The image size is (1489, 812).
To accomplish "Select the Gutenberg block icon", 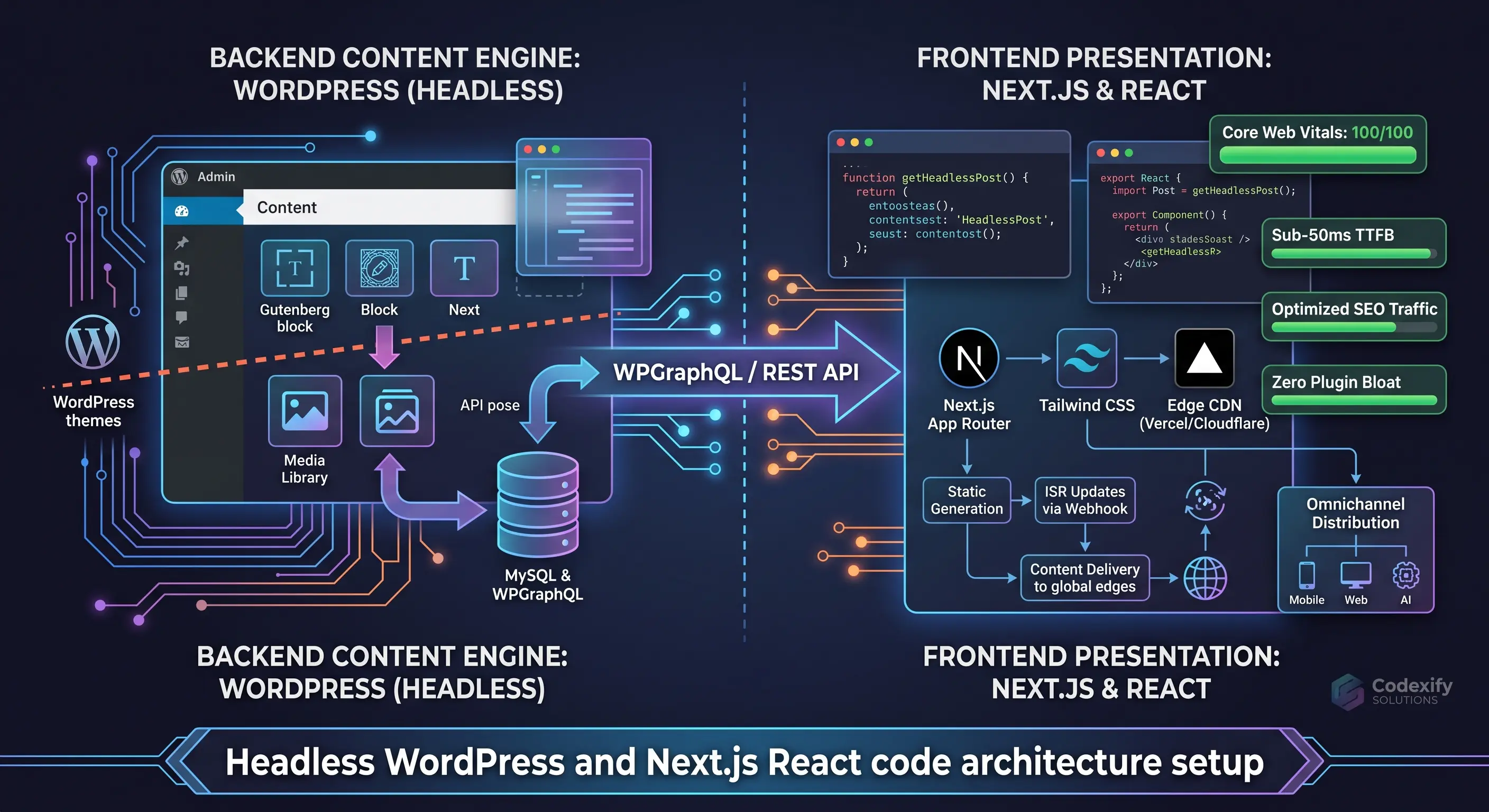I will (295, 268).
